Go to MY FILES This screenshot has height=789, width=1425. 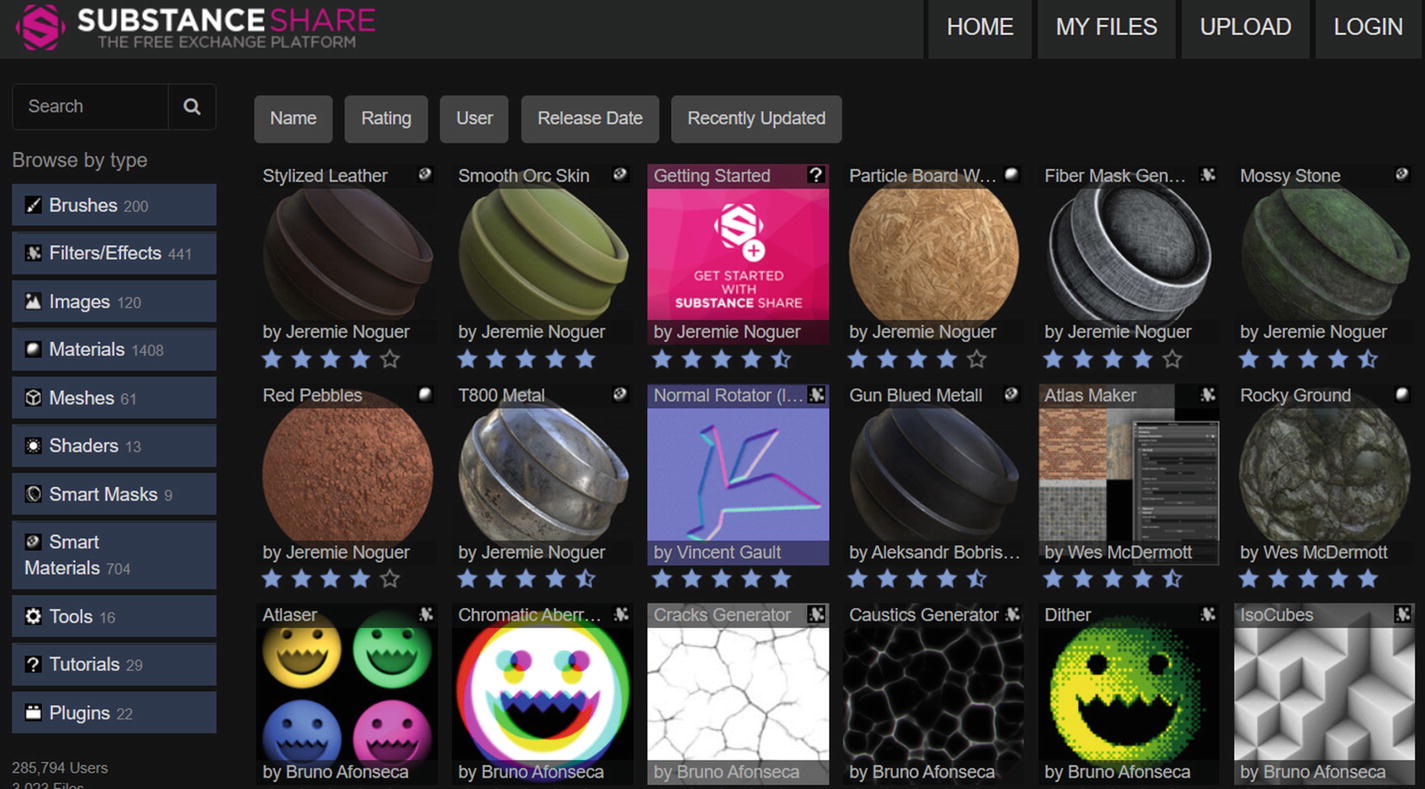click(x=1106, y=28)
